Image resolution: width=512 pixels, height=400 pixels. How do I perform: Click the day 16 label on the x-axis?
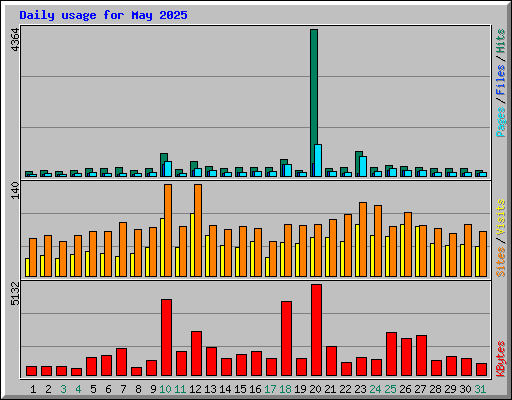pyautogui.click(x=255, y=389)
